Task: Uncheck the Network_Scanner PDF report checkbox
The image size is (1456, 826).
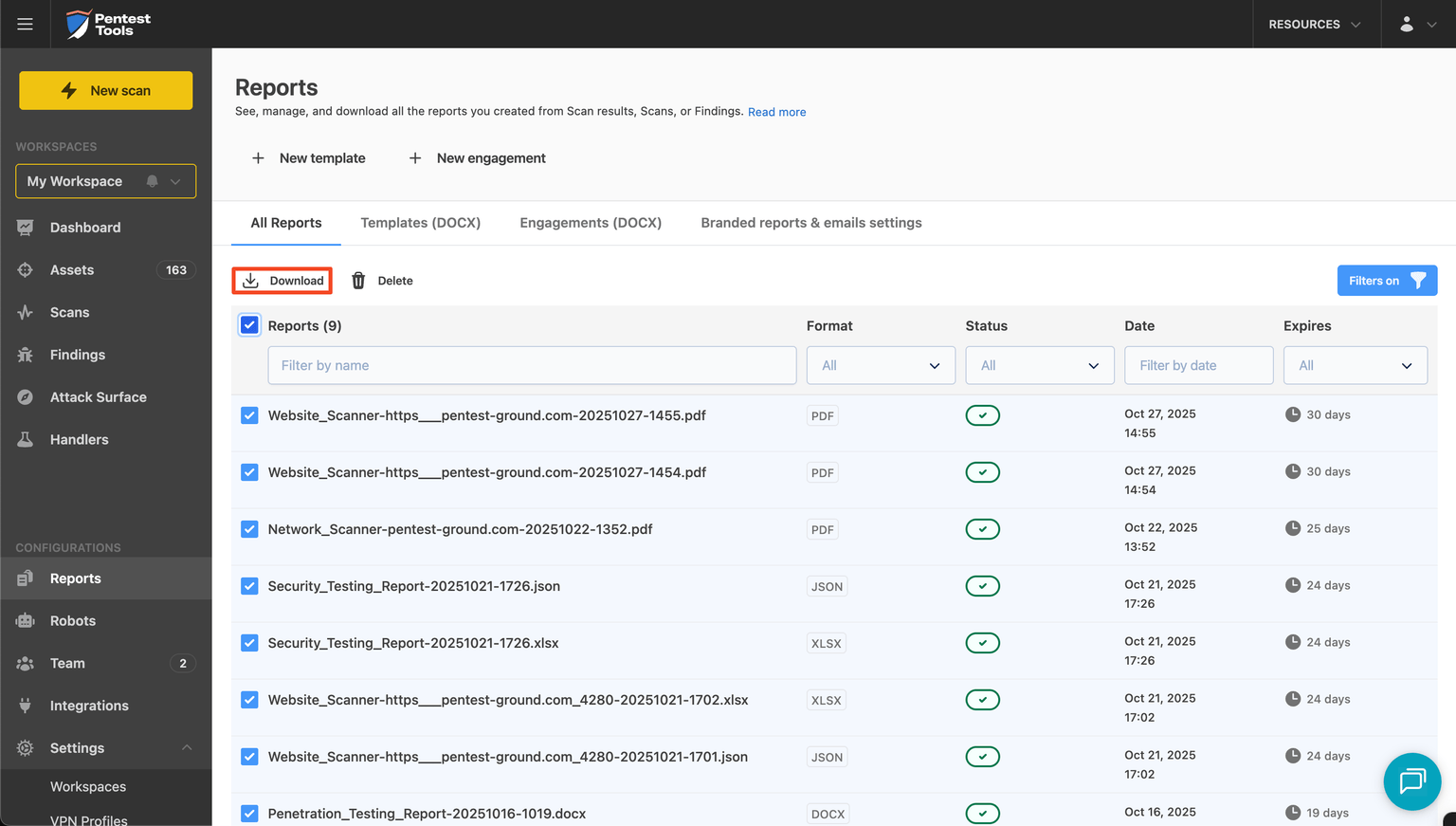Action: click(x=248, y=528)
